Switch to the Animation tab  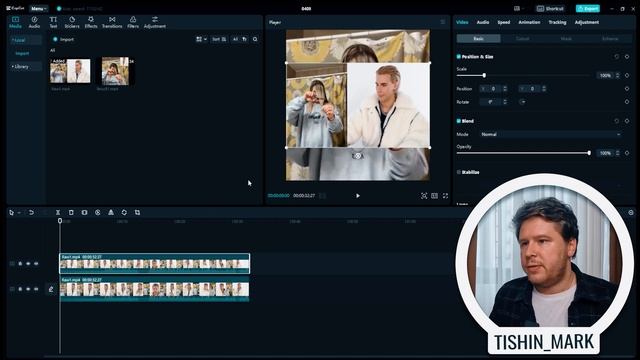point(529,22)
